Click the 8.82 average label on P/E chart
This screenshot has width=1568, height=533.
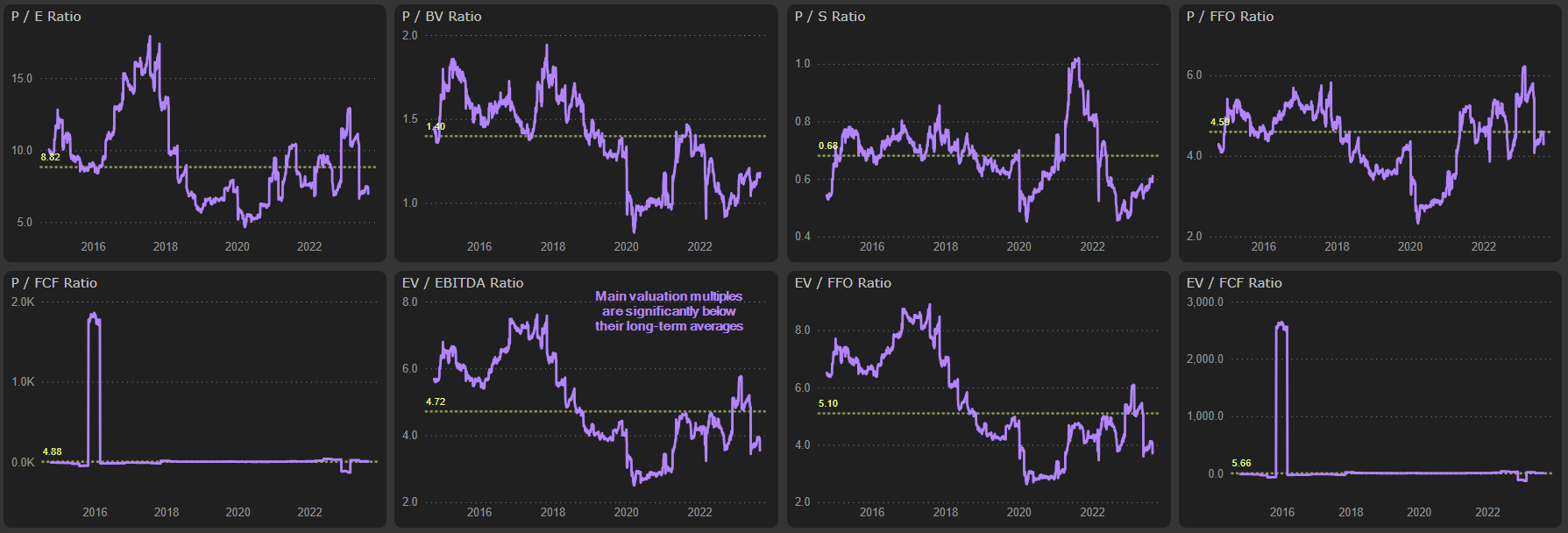(x=50, y=157)
